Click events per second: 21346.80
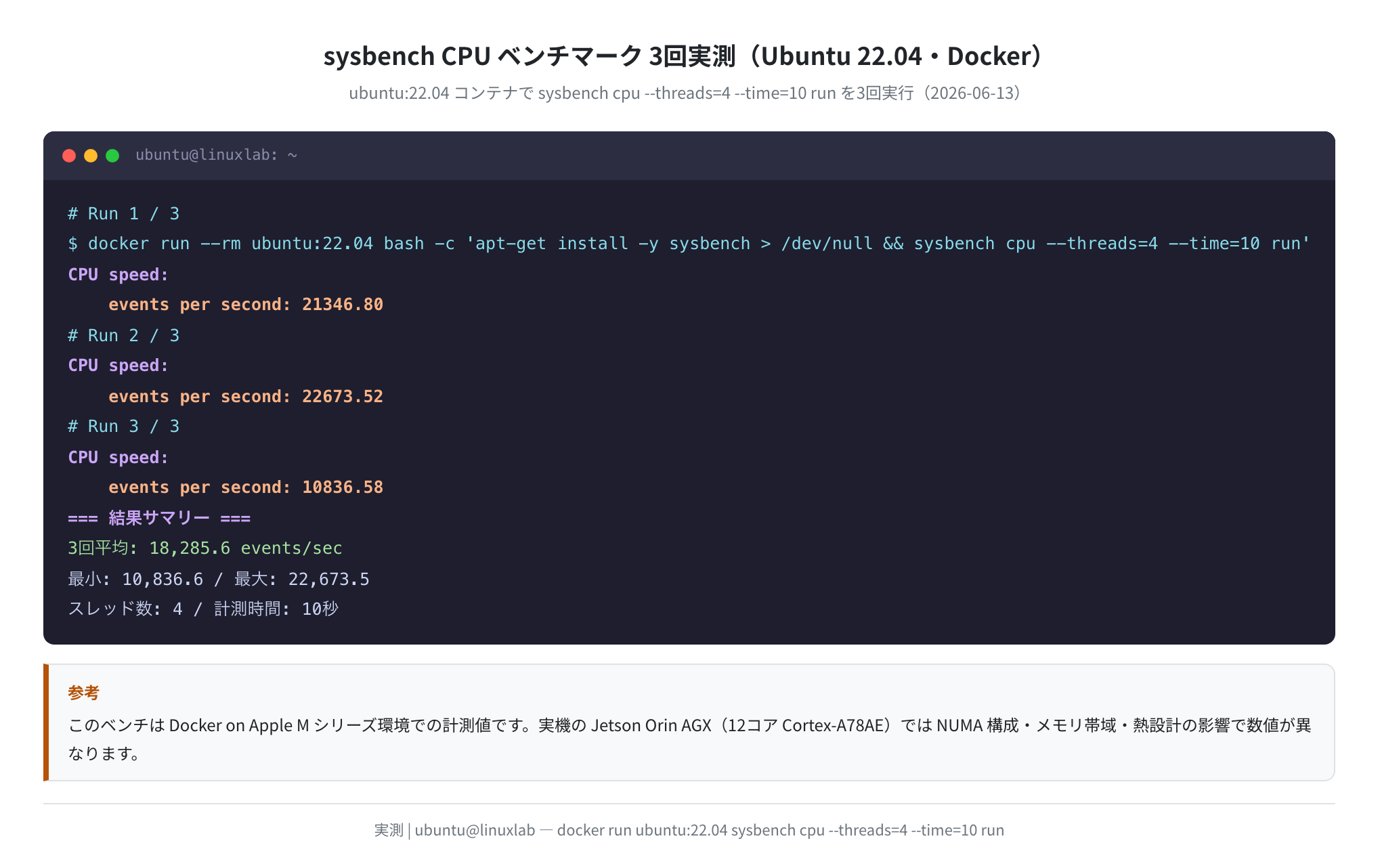 click(246, 305)
